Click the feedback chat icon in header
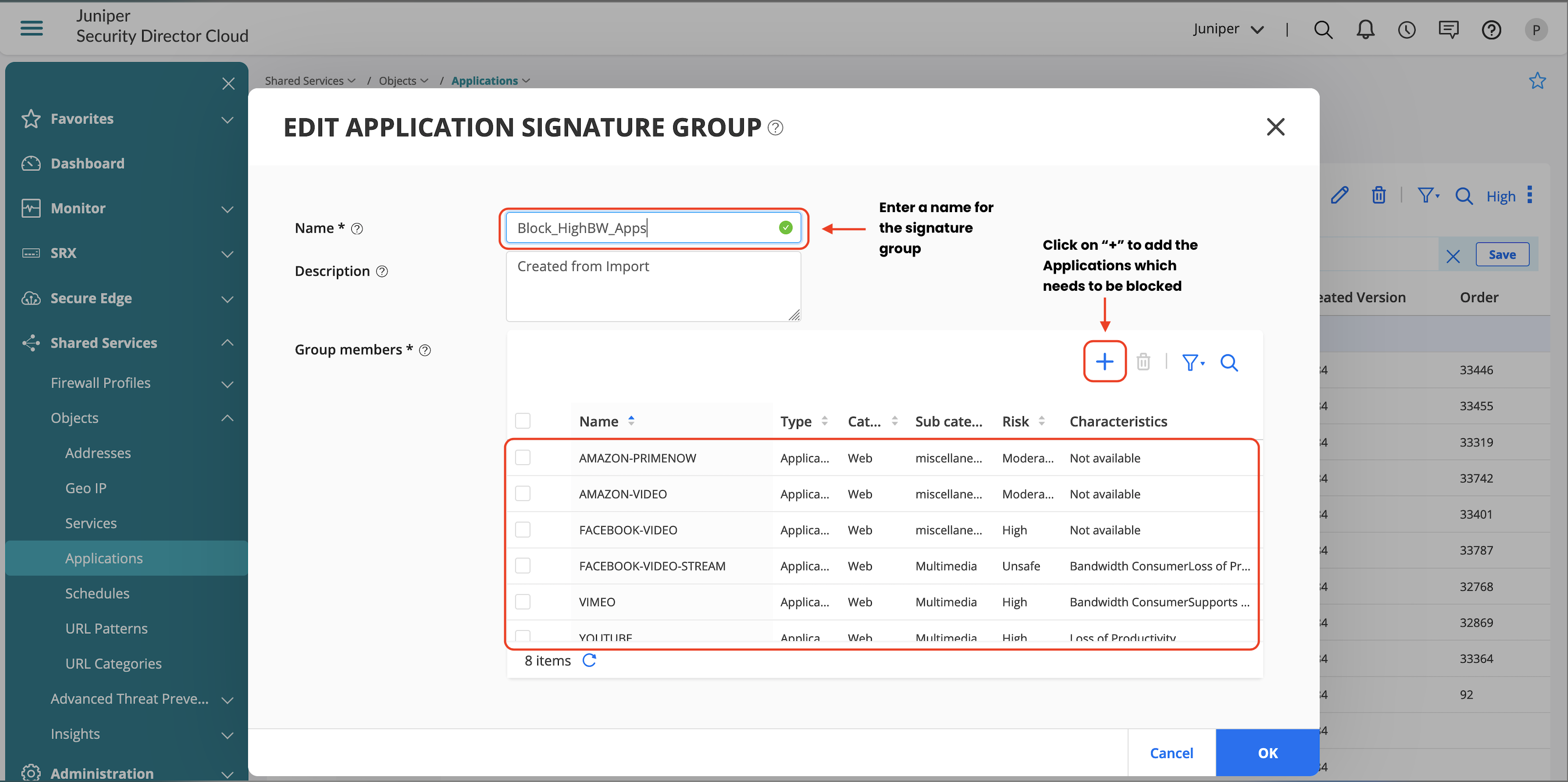1568x782 pixels. pyautogui.click(x=1448, y=29)
